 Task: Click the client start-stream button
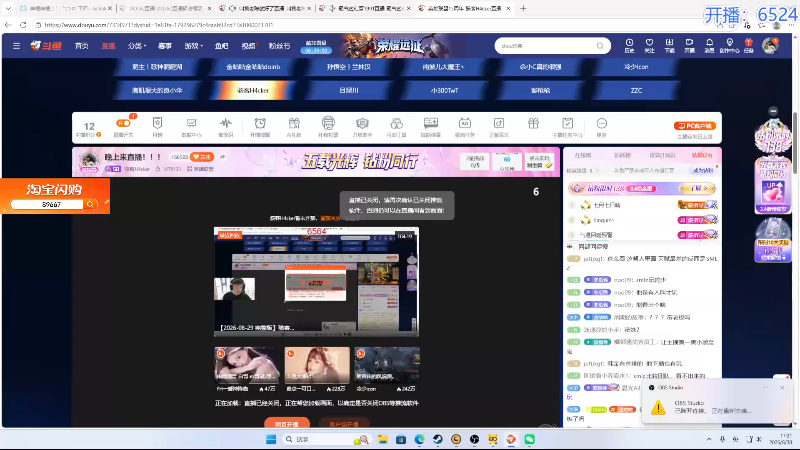click(344, 423)
